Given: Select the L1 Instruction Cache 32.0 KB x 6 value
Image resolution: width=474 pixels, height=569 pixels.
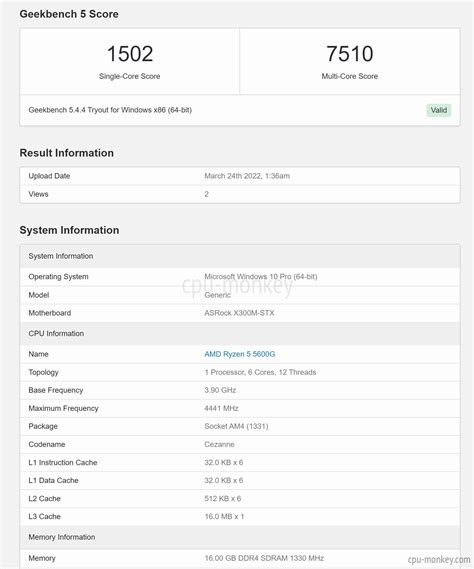Looking at the screenshot, I should pyautogui.click(x=224, y=463).
